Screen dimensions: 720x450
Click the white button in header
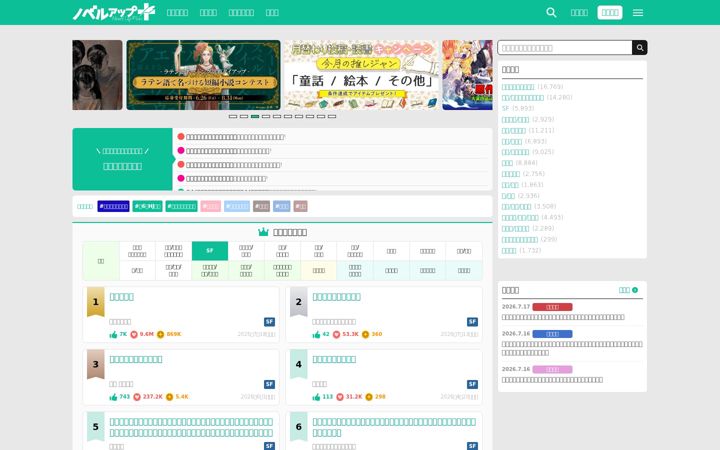point(610,12)
